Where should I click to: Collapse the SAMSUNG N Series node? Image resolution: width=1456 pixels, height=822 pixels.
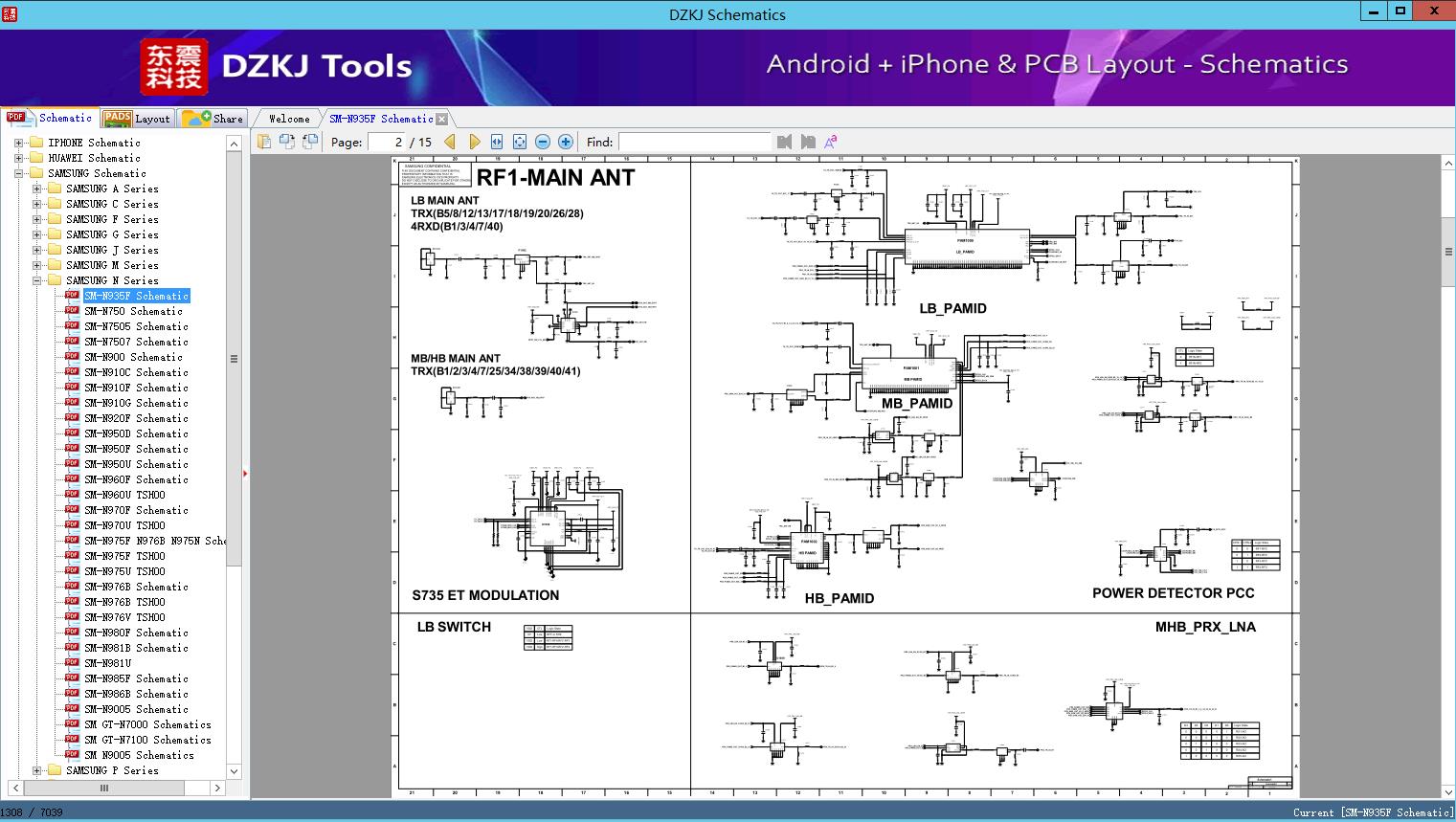point(36,280)
